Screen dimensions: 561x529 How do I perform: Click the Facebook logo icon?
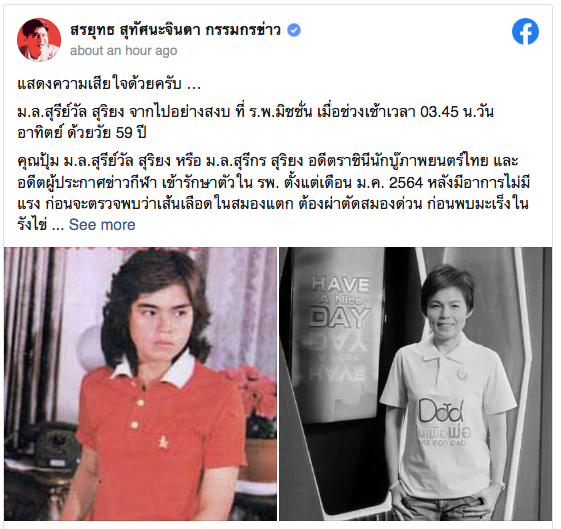click(x=525, y=31)
